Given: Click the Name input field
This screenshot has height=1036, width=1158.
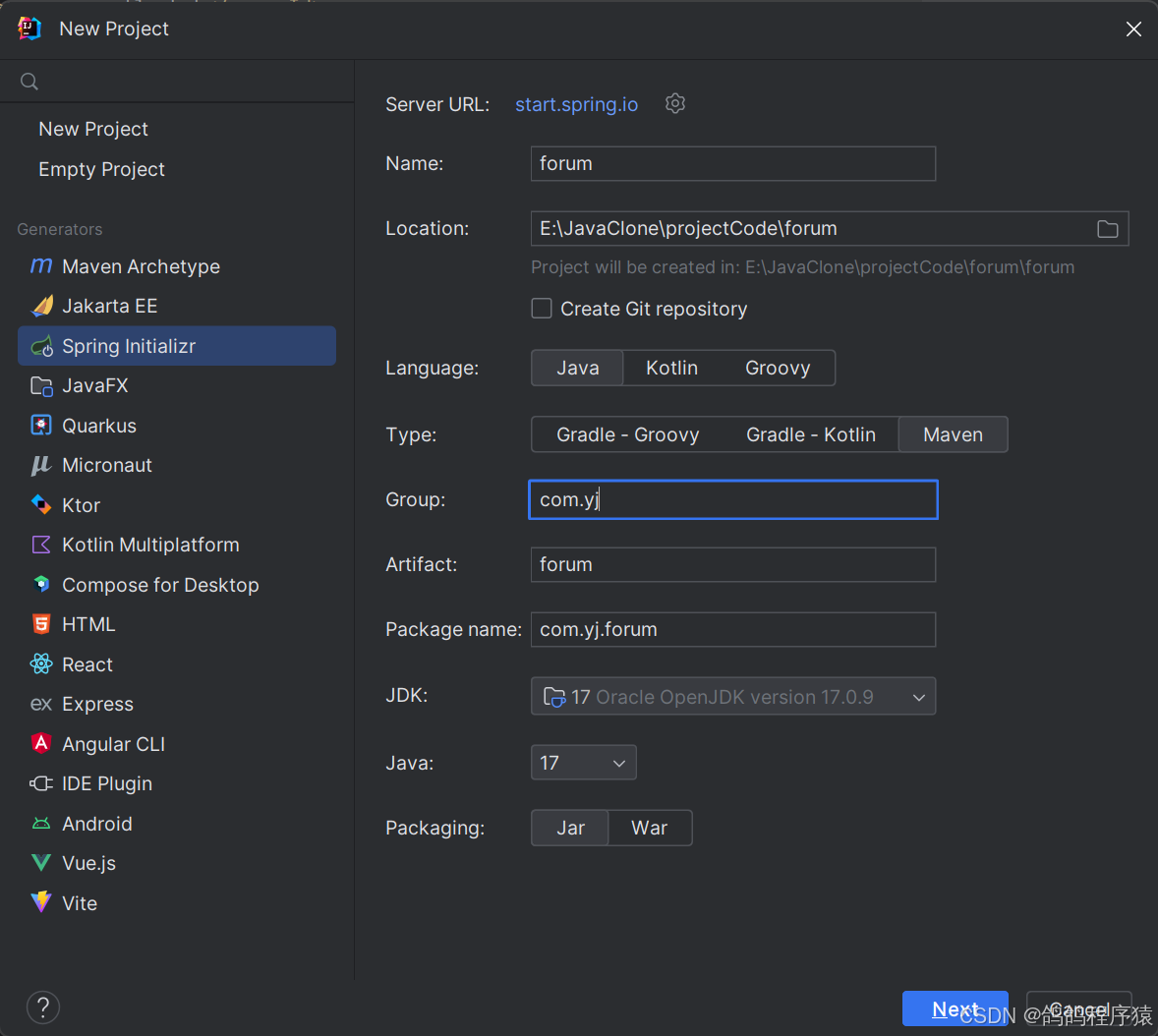Looking at the screenshot, I should pyautogui.click(x=733, y=163).
